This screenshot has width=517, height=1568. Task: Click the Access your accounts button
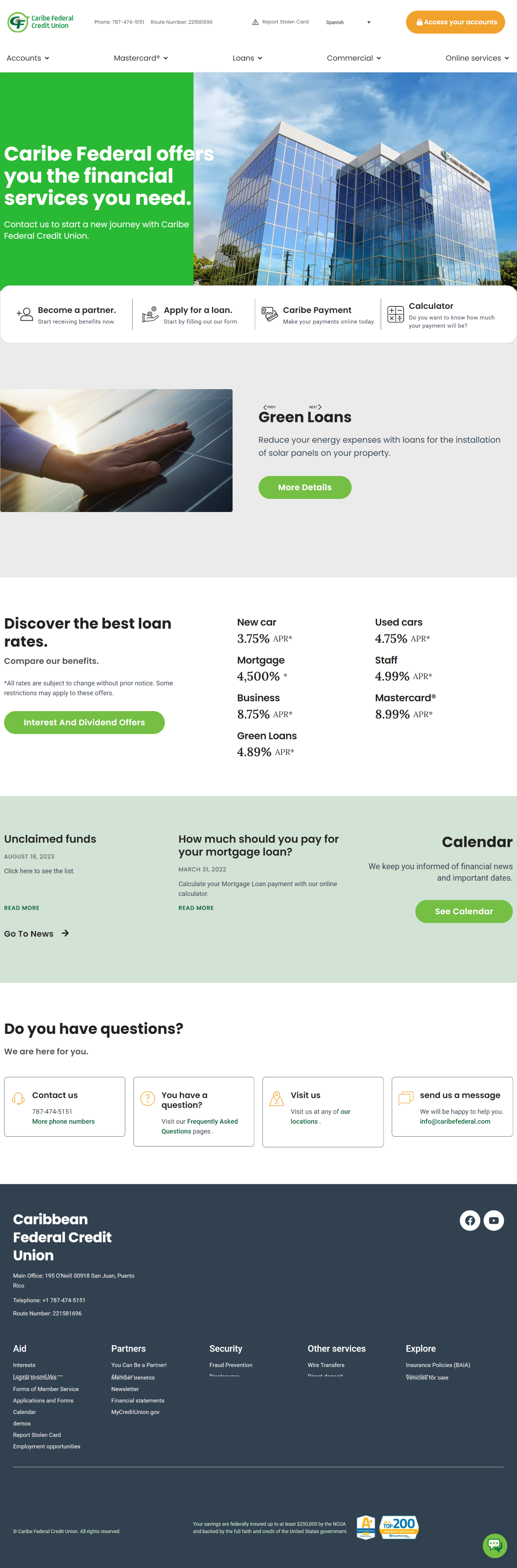point(455,22)
